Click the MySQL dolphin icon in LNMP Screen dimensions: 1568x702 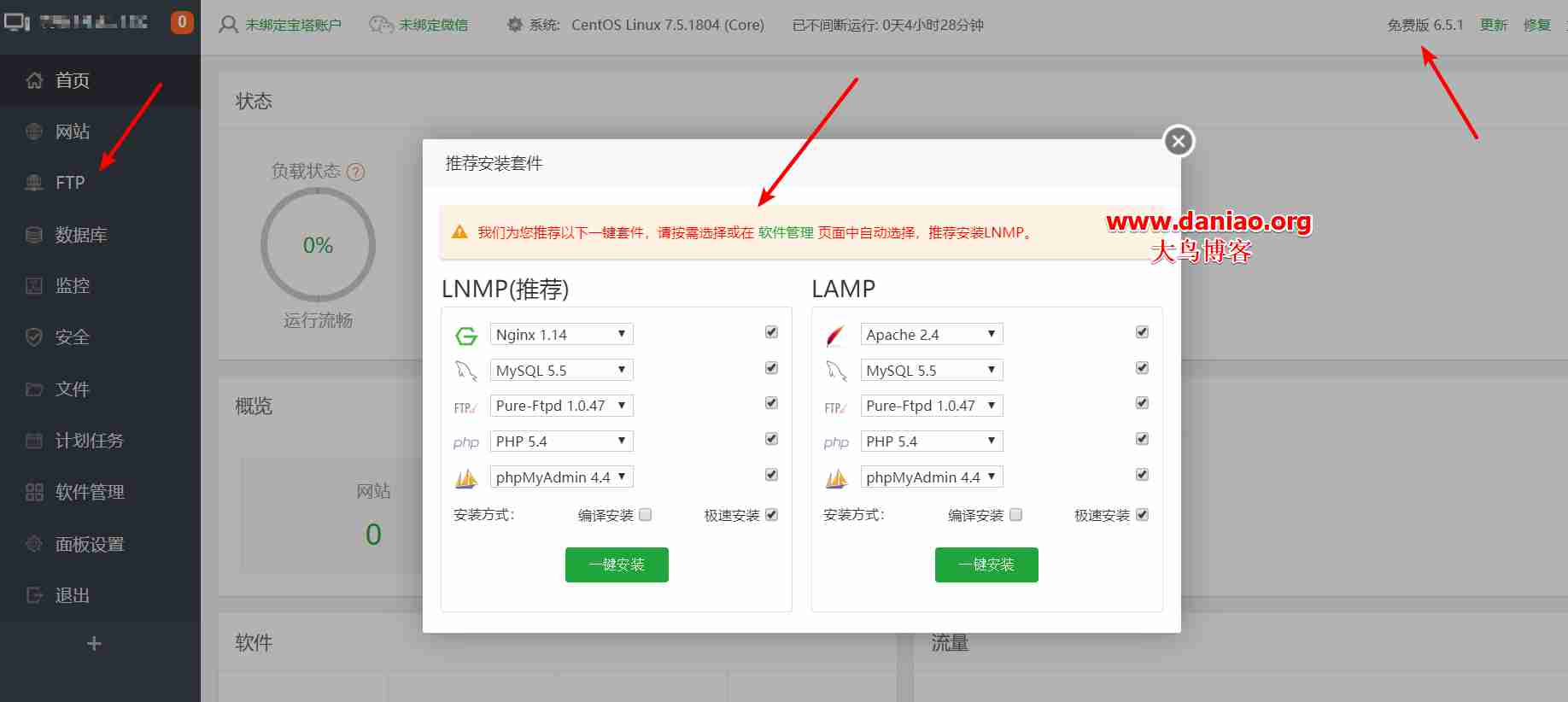coord(466,371)
